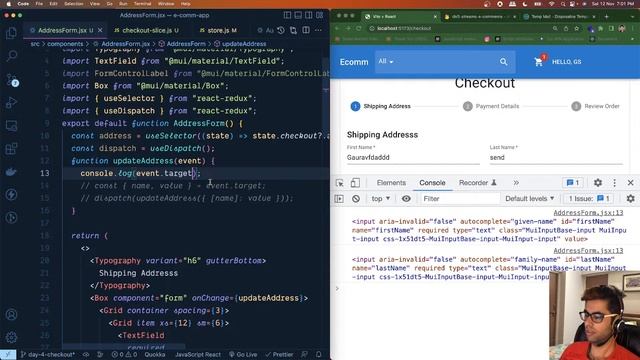Select the AddressForm.jsx editor tab

[62, 30]
